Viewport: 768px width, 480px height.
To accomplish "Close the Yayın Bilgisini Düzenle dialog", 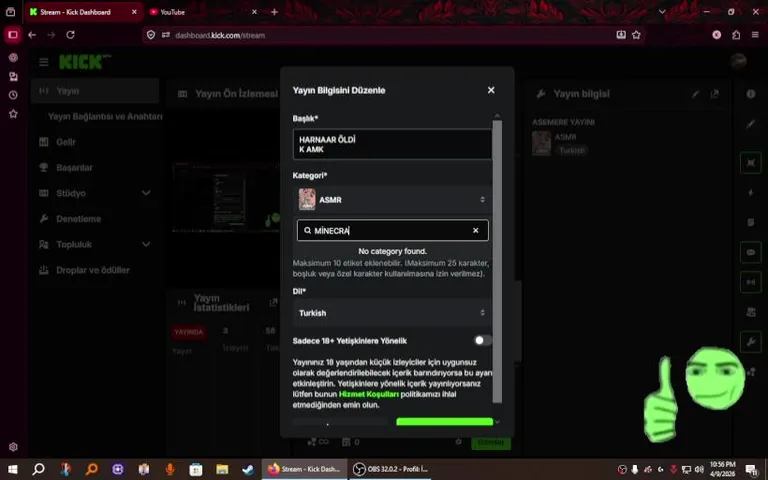I will pyautogui.click(x=491, y=90).
